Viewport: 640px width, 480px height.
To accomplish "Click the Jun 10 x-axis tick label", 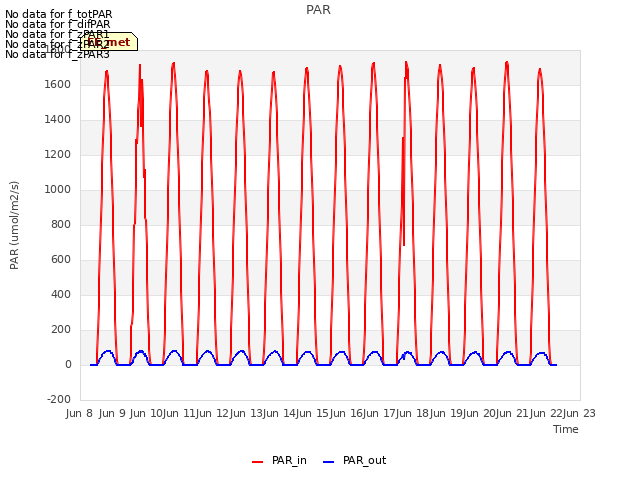I will click(x=146, y=413).
